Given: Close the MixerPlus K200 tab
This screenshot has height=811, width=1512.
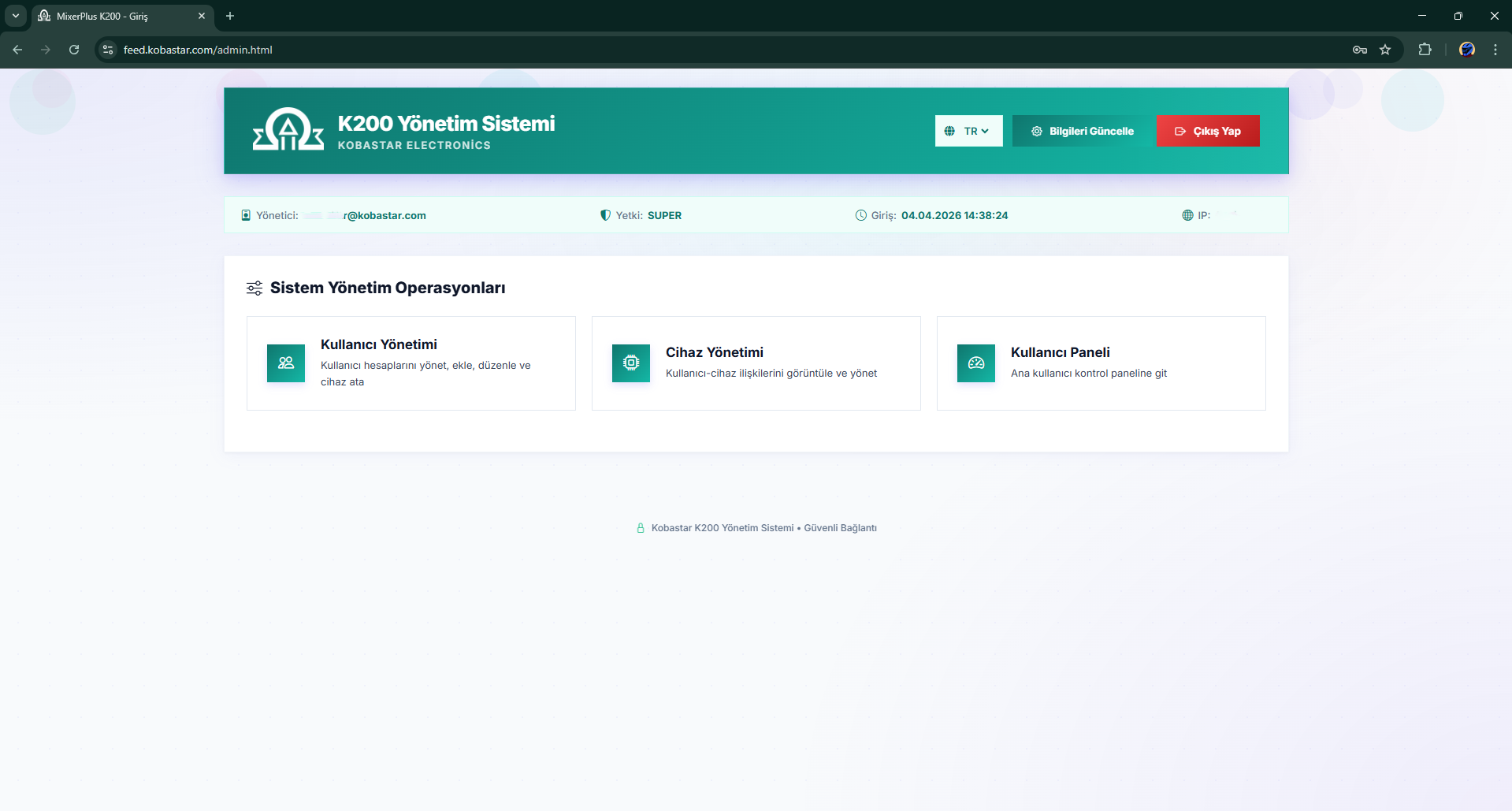Looking at the screenshot, I should 202,16.
